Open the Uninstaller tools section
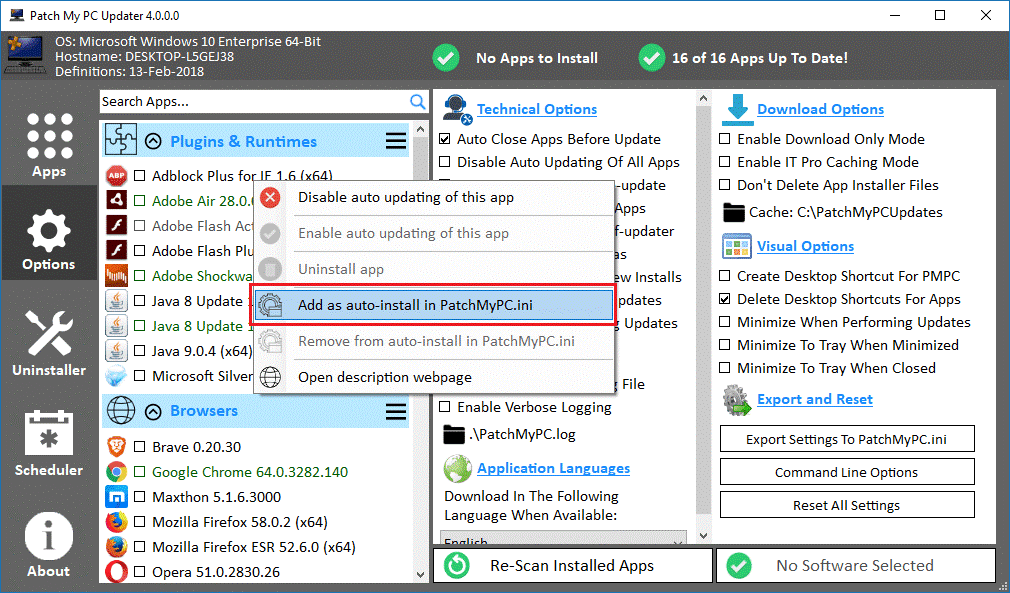This screenshot has height=593, width=1010. coord(49,343)
